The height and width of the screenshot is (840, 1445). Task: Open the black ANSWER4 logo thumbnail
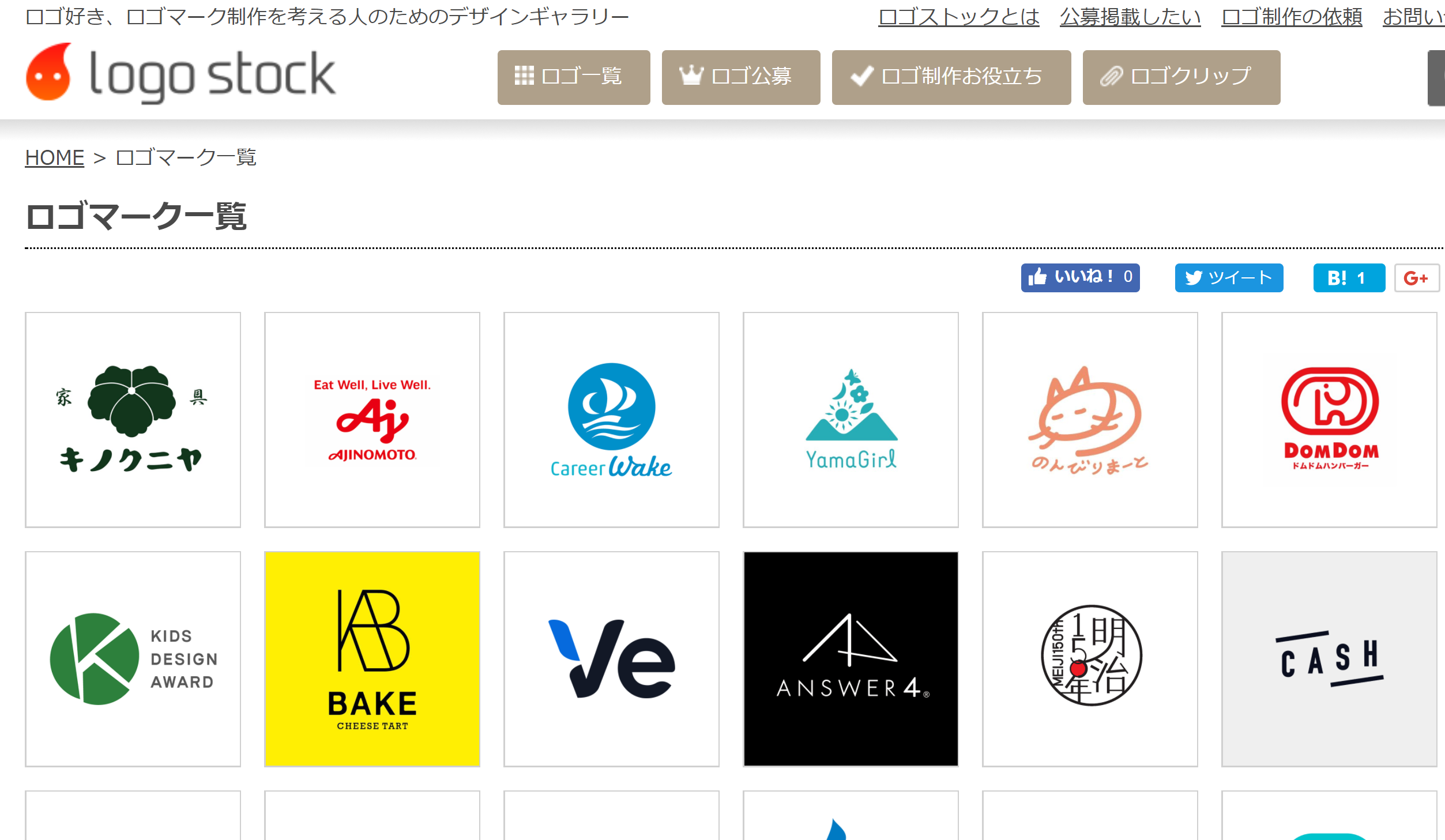[851, 659]
